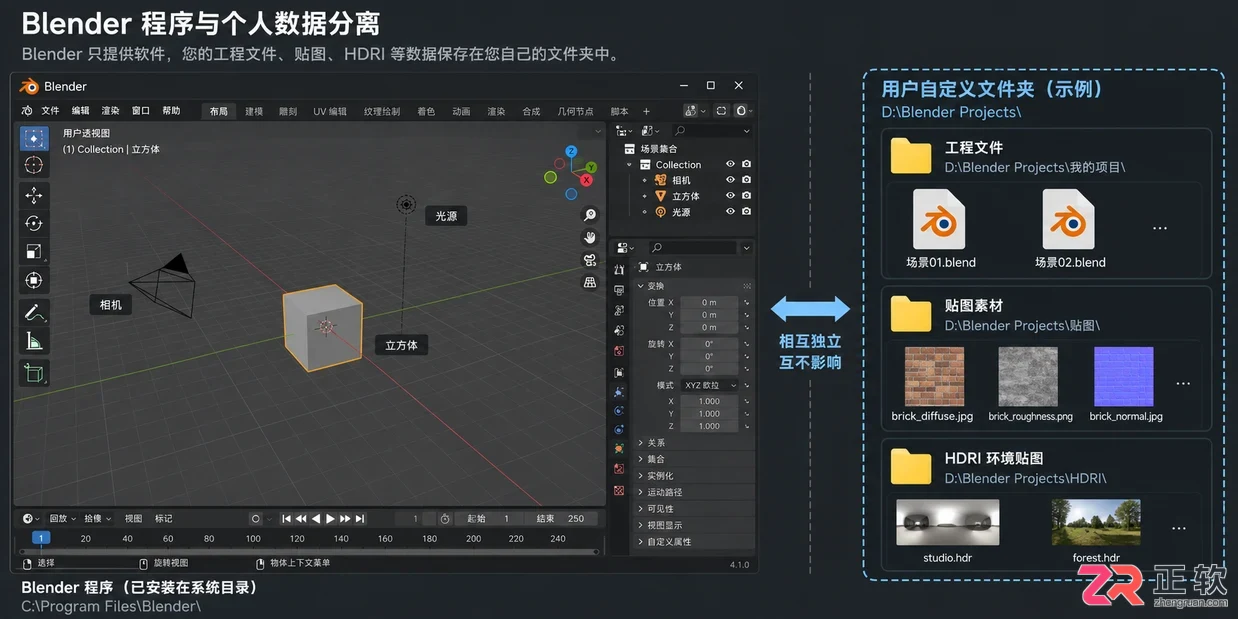Jump to the last frame button
Viewport: 1238px width, 619px height.
360,518
